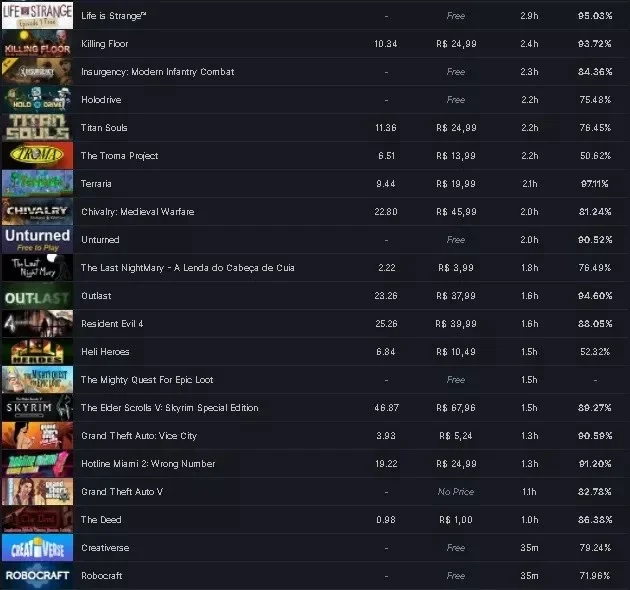The width and height of the screenshot is (630, 590).
Task: Click the Insurgency game thumbnail
Action: point(37,72)
